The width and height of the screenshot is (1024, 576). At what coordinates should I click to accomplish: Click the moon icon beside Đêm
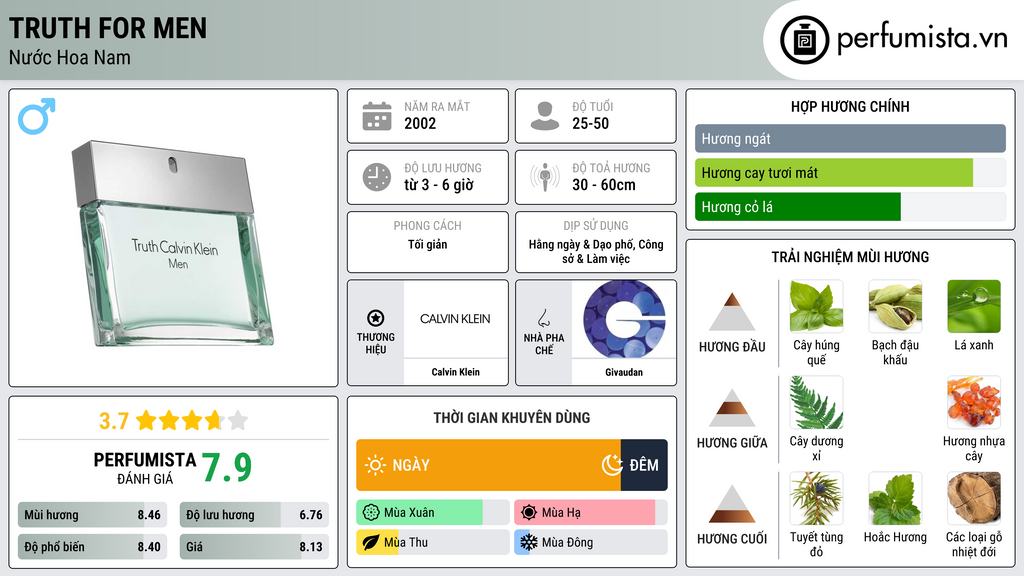(612, 465)
